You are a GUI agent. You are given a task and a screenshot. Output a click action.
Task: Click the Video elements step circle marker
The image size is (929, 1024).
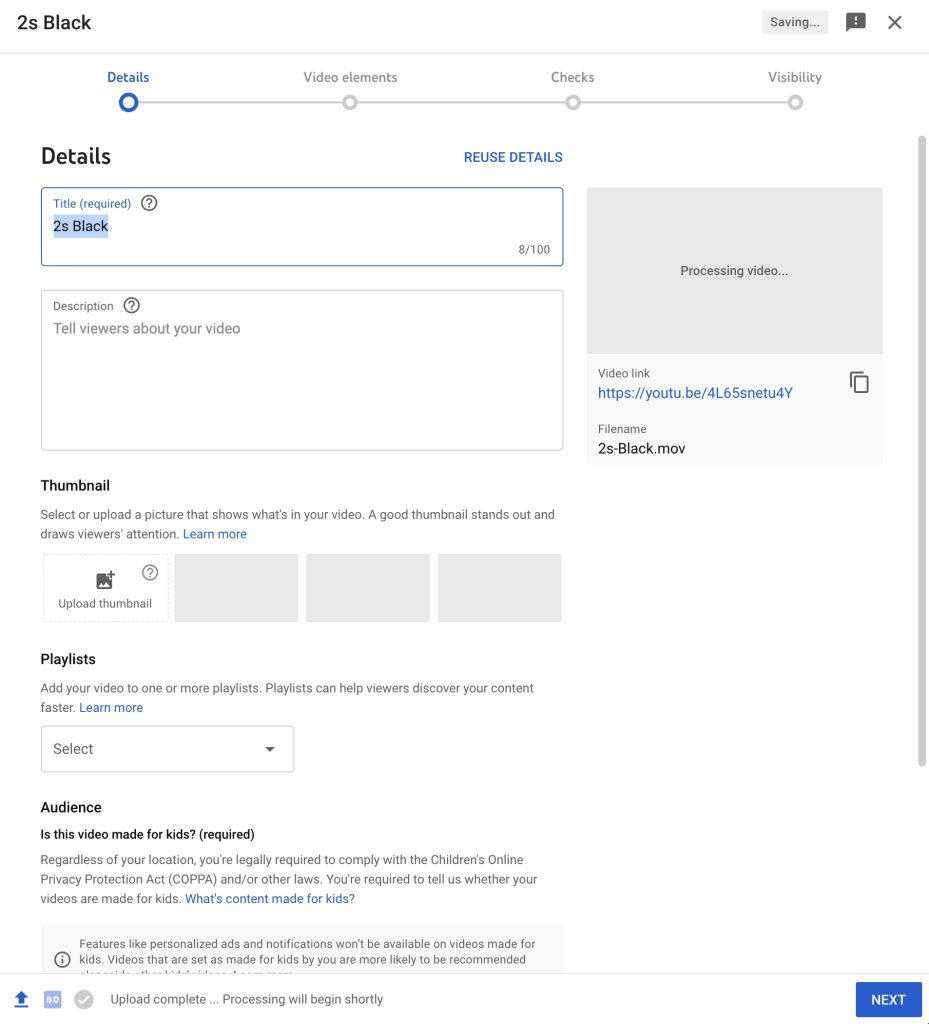[x=350, y=103]
